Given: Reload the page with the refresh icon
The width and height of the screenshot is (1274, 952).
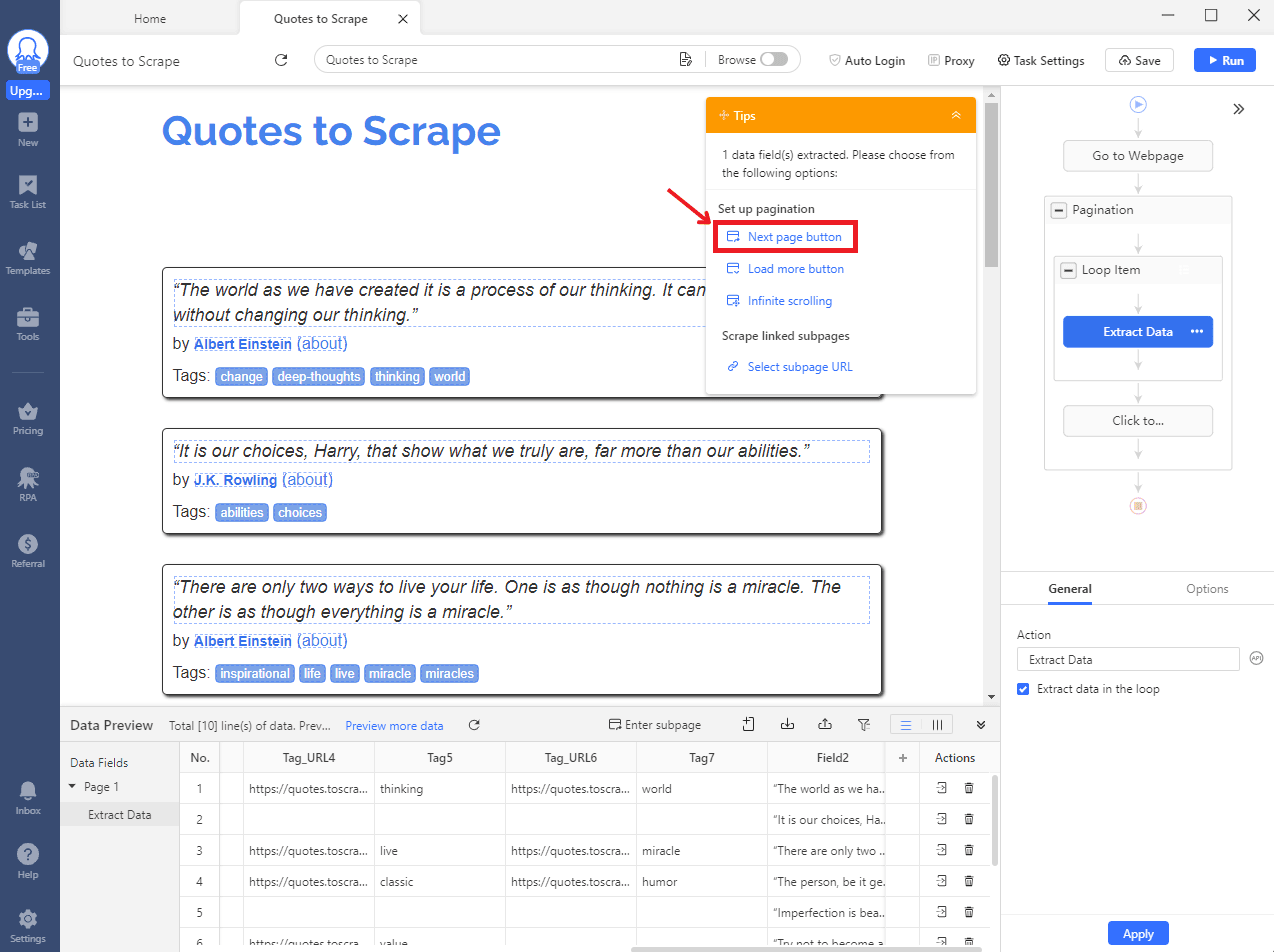Looking at the screenshot, I should 281,60.
